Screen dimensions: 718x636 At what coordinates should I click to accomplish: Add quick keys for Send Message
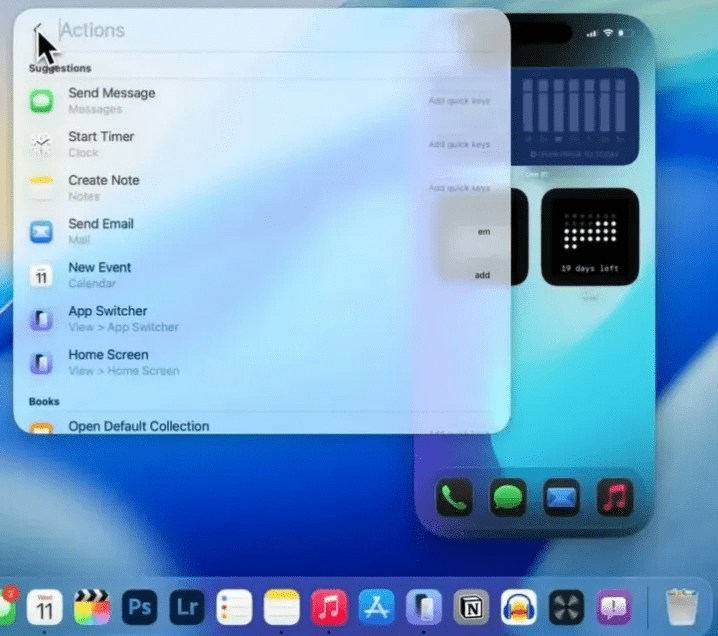pyautogui.click(x=459, y=100)
